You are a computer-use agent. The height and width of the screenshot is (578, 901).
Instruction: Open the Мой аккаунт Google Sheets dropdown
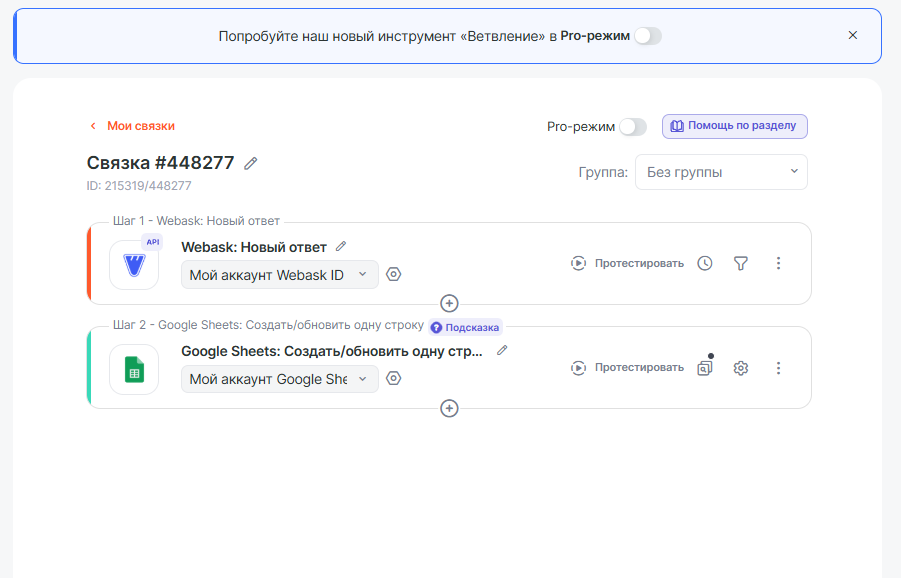279,379
